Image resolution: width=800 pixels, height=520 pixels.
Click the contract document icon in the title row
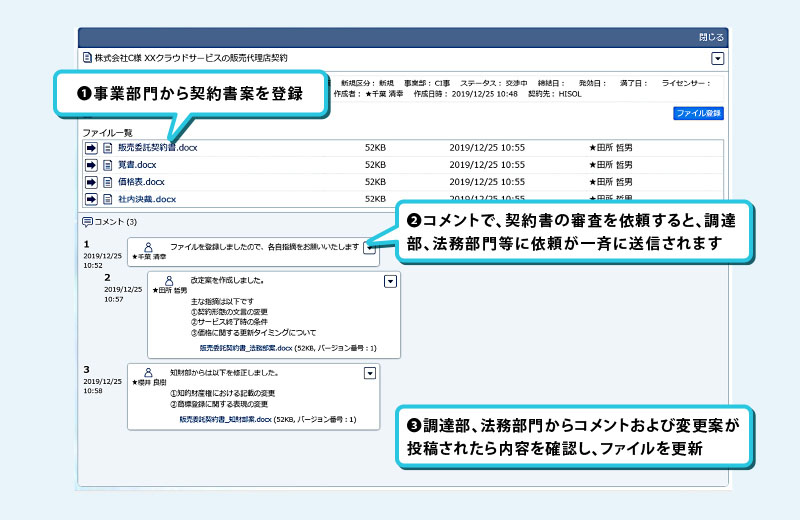[88, 59]
